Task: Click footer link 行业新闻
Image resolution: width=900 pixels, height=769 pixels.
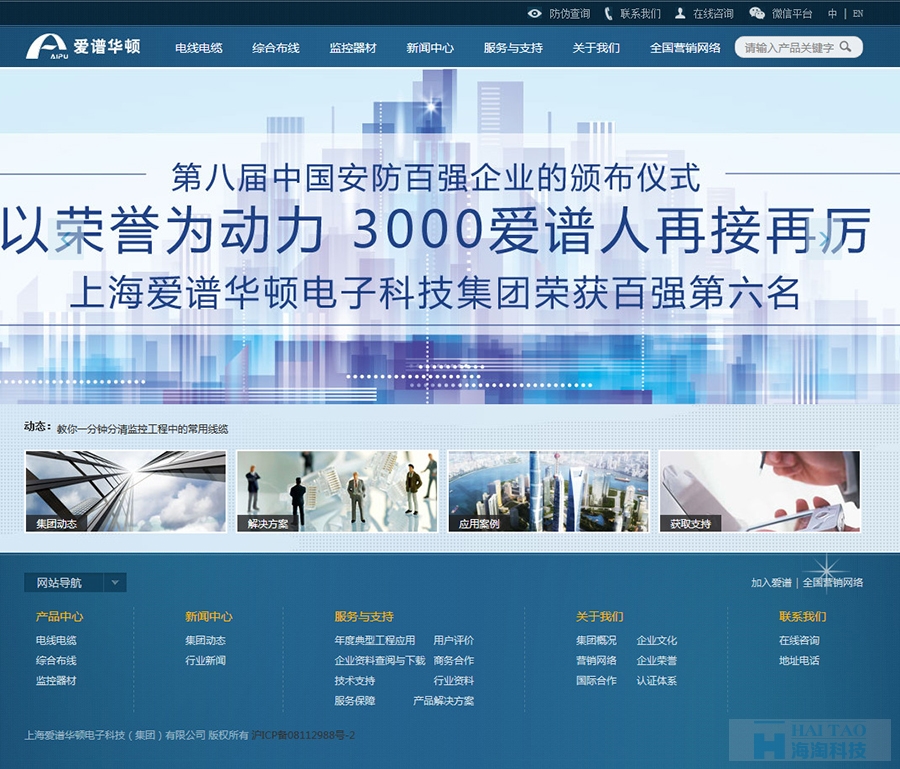Action: click(205, 661)
